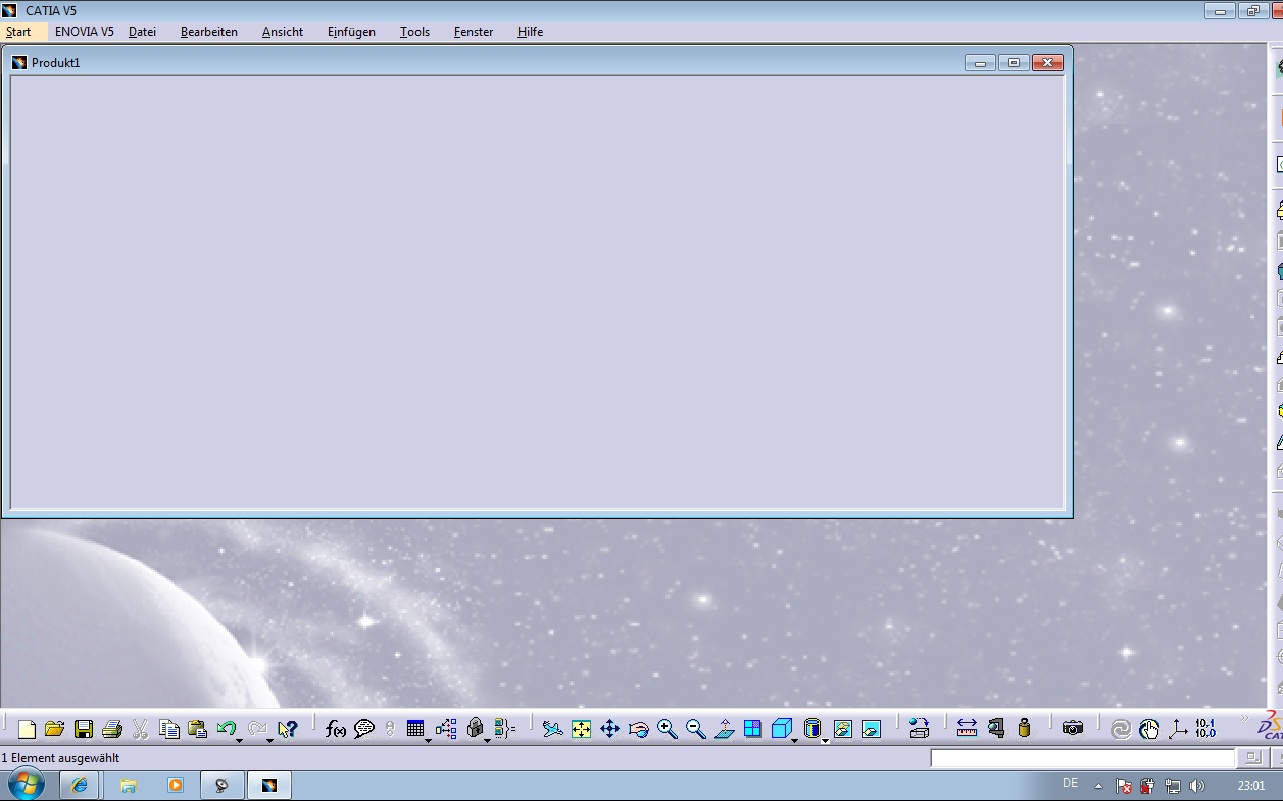This screenshot has height=801, width=1283.
Task: Open the Windows Start orb
Action: [x=25, y=785]
